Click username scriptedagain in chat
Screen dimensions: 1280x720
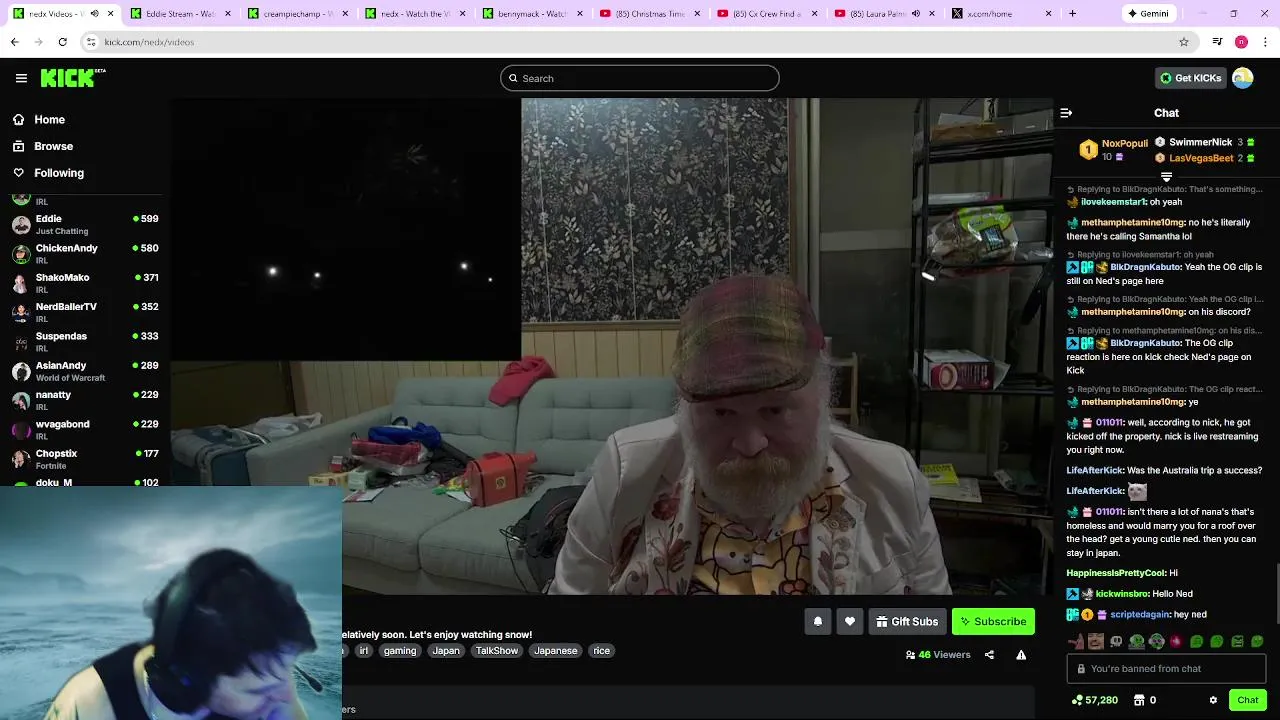click(1140, 615)
